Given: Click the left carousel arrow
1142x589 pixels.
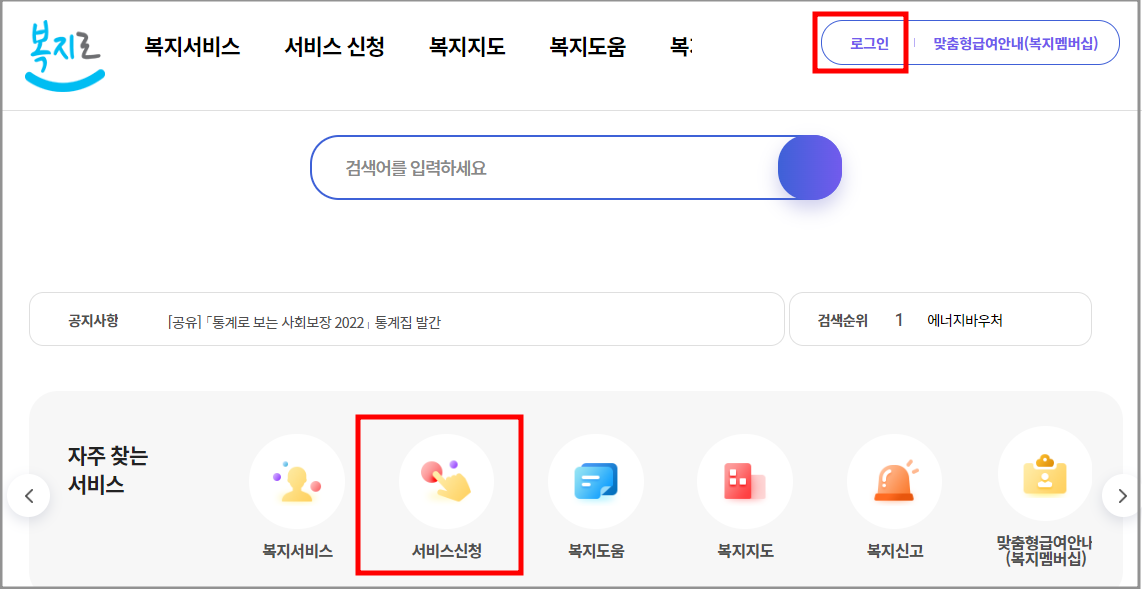Looking at the screenshot, I should click(x=29, y=494).
